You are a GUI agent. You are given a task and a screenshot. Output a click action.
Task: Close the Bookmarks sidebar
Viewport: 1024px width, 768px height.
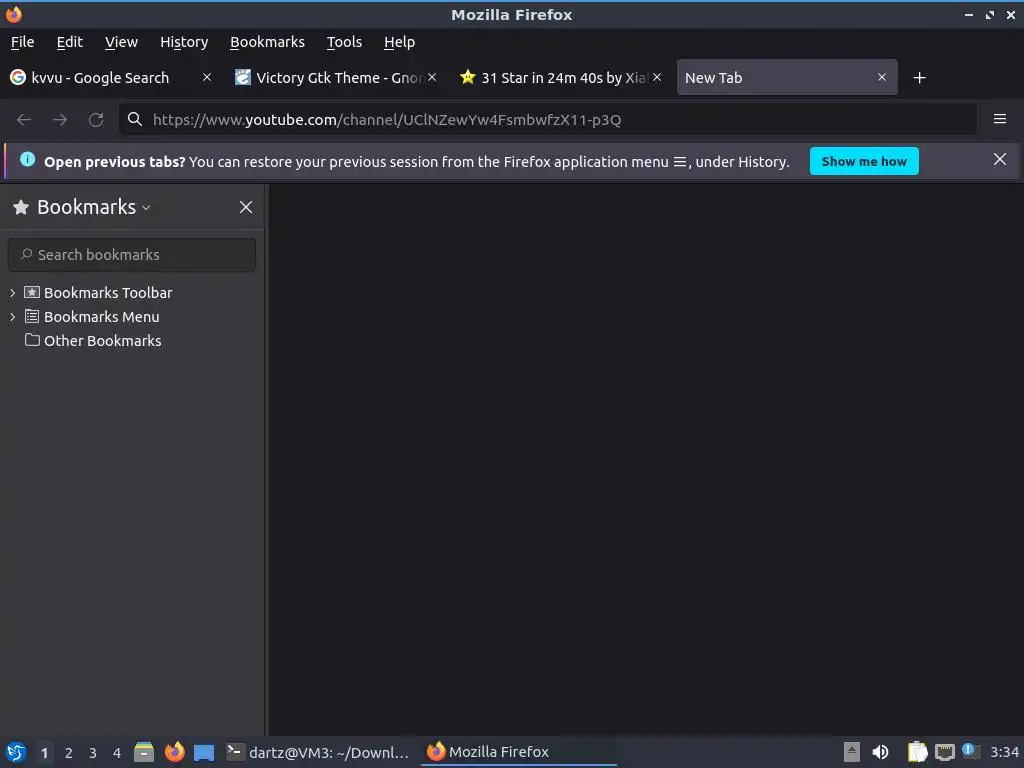(x=246, y=207)
